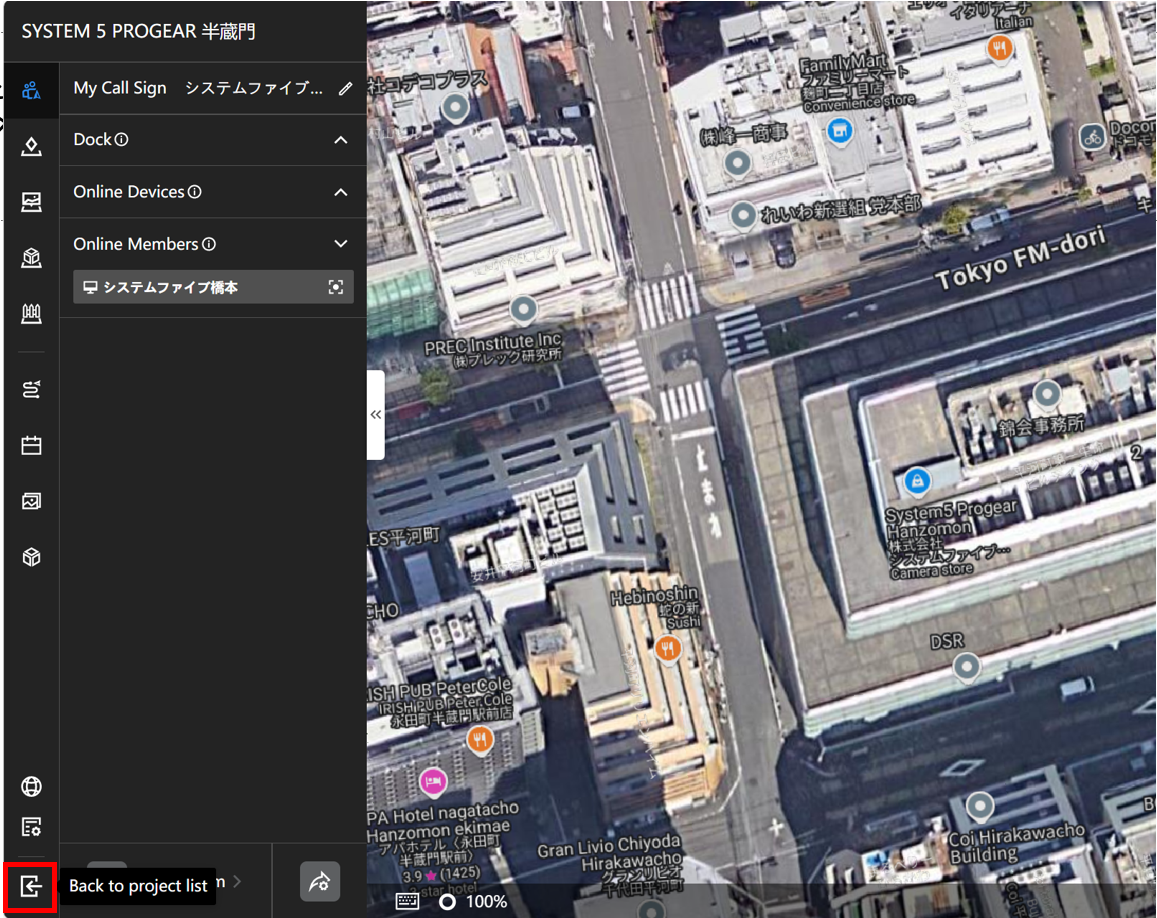Open the map annotations pin icon

[x=31, y=146]
